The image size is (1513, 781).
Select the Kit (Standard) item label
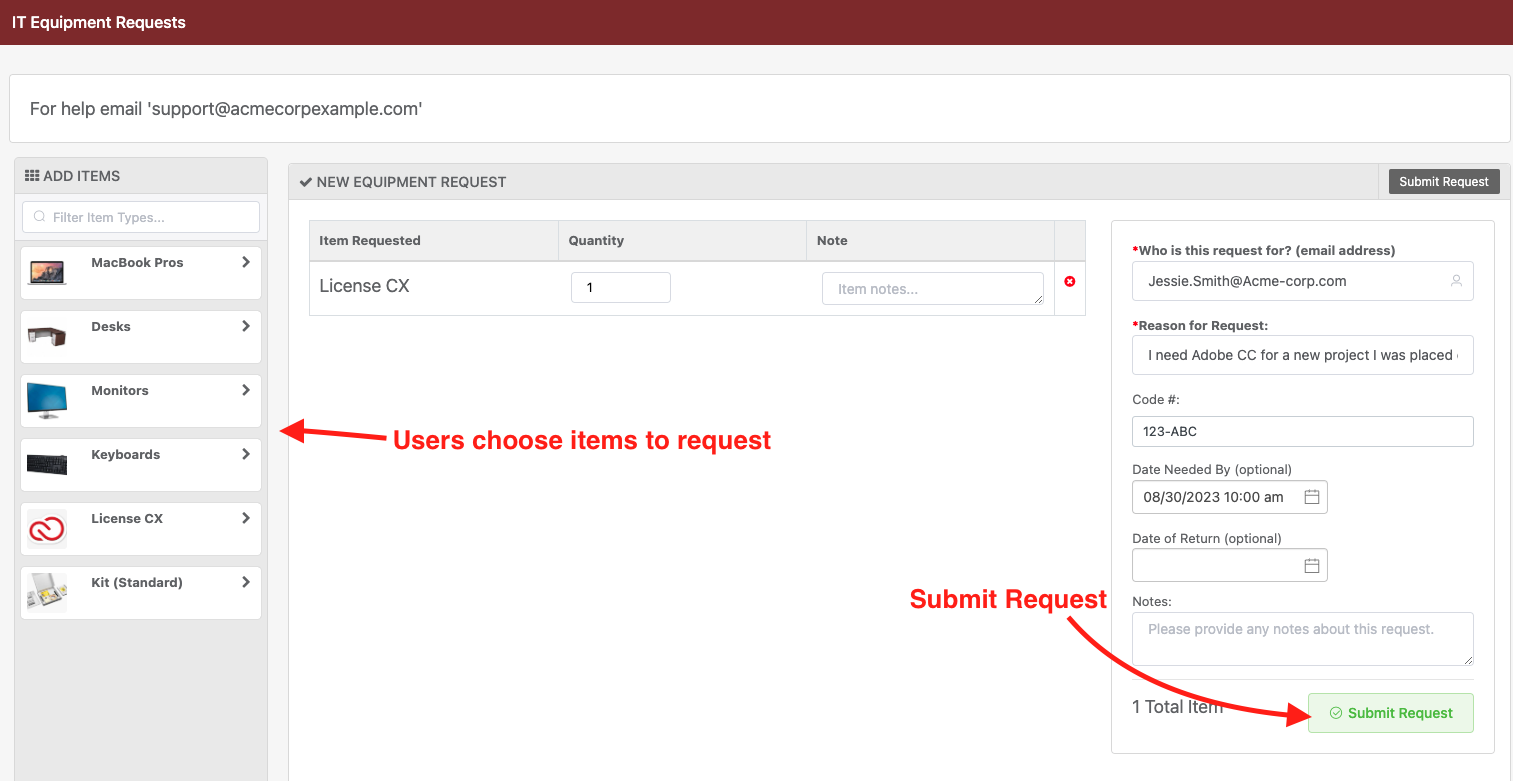[137, 582]
